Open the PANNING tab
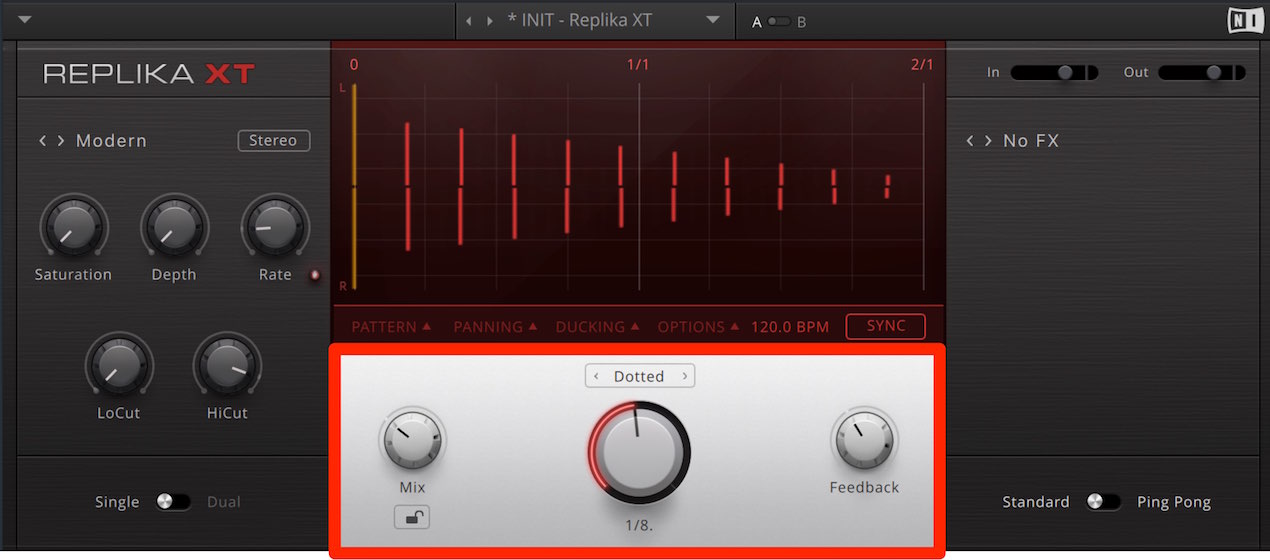This screenshot has height=560, width=1270. tap(495, 327)
